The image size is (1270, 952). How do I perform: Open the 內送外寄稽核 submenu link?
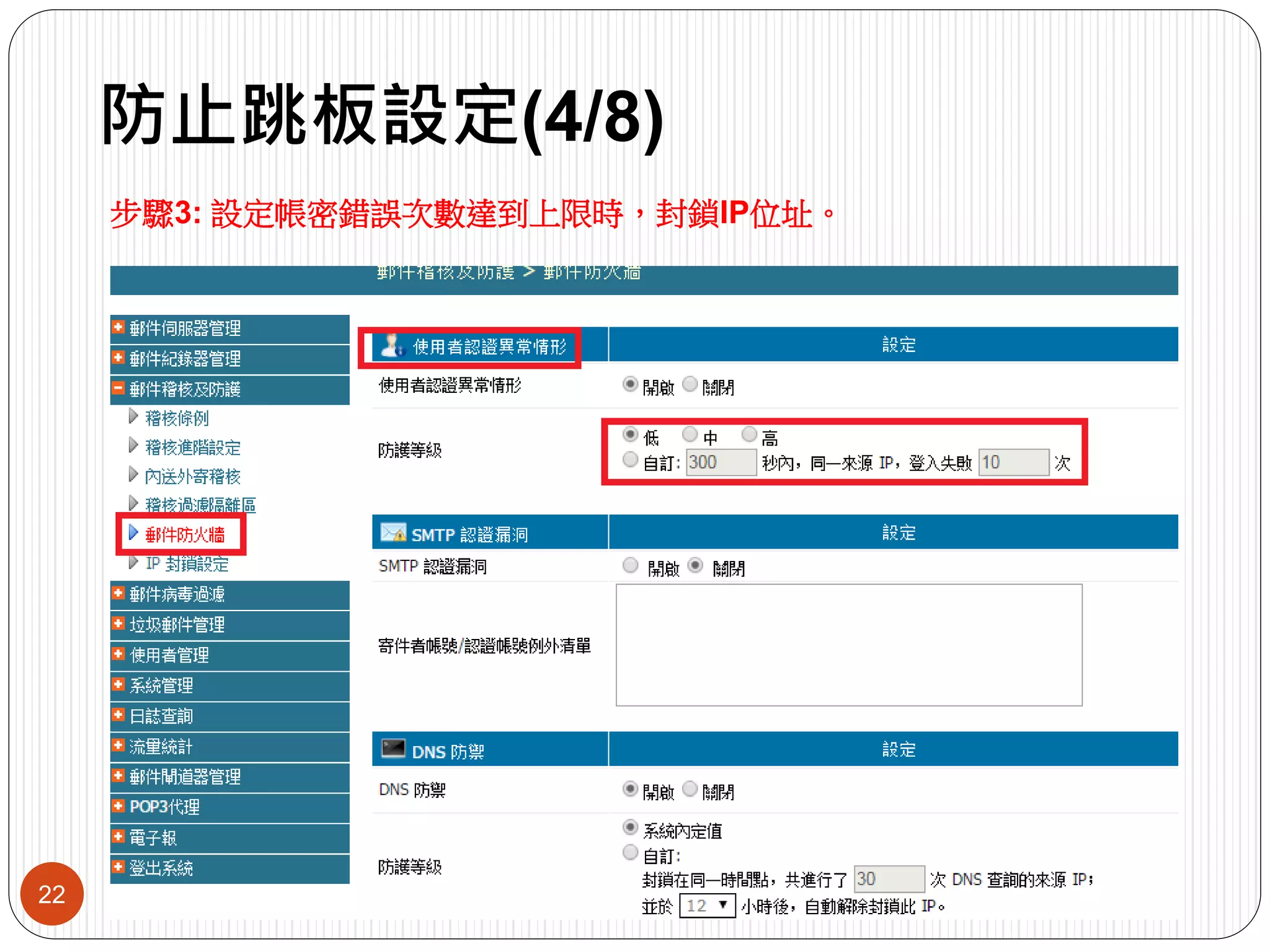coord(193,477)
